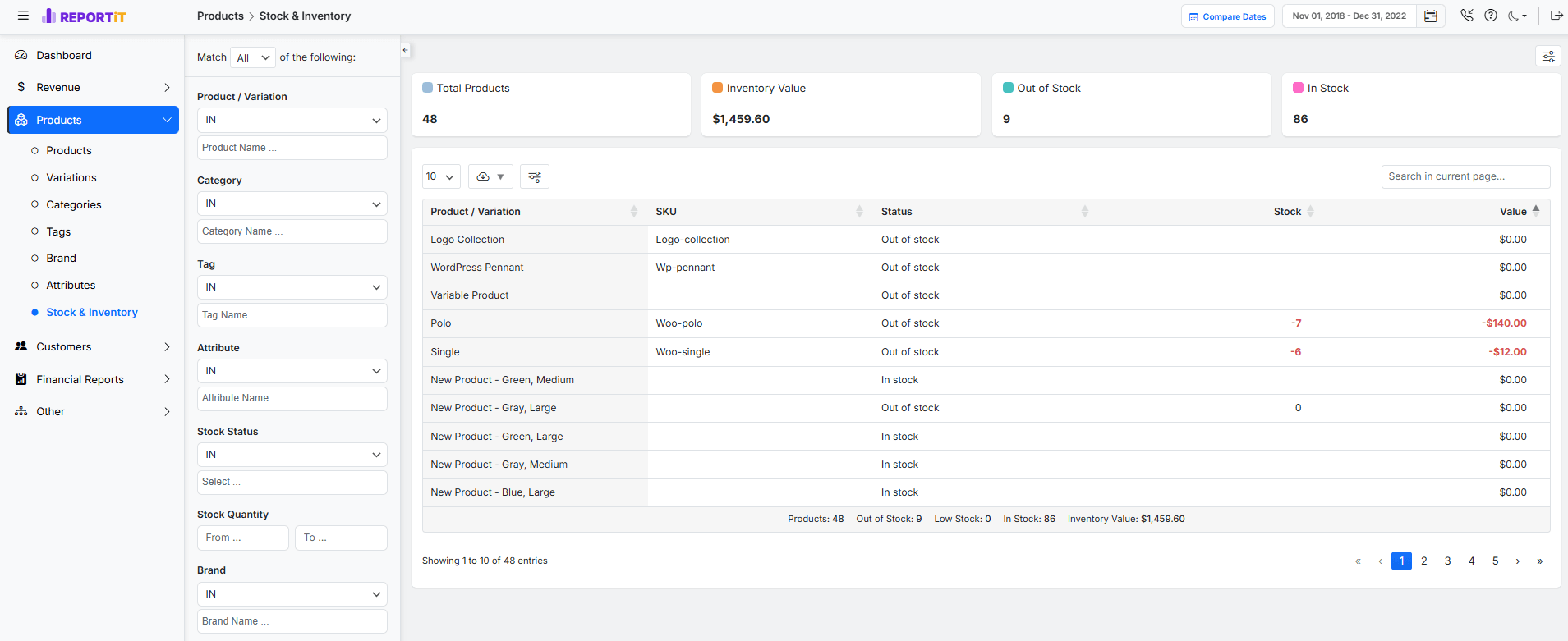The height and width of the screenshot is (641, 1568).
Task: Expand the Financial Reports menu
Action: tap(93, 379)
